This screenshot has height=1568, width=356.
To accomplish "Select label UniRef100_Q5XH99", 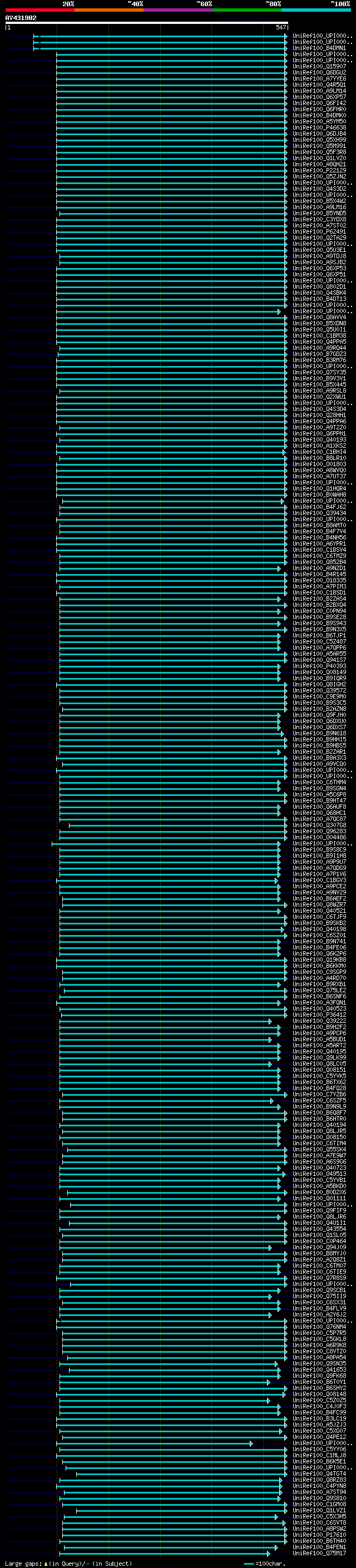I will [x=319, y=140].
